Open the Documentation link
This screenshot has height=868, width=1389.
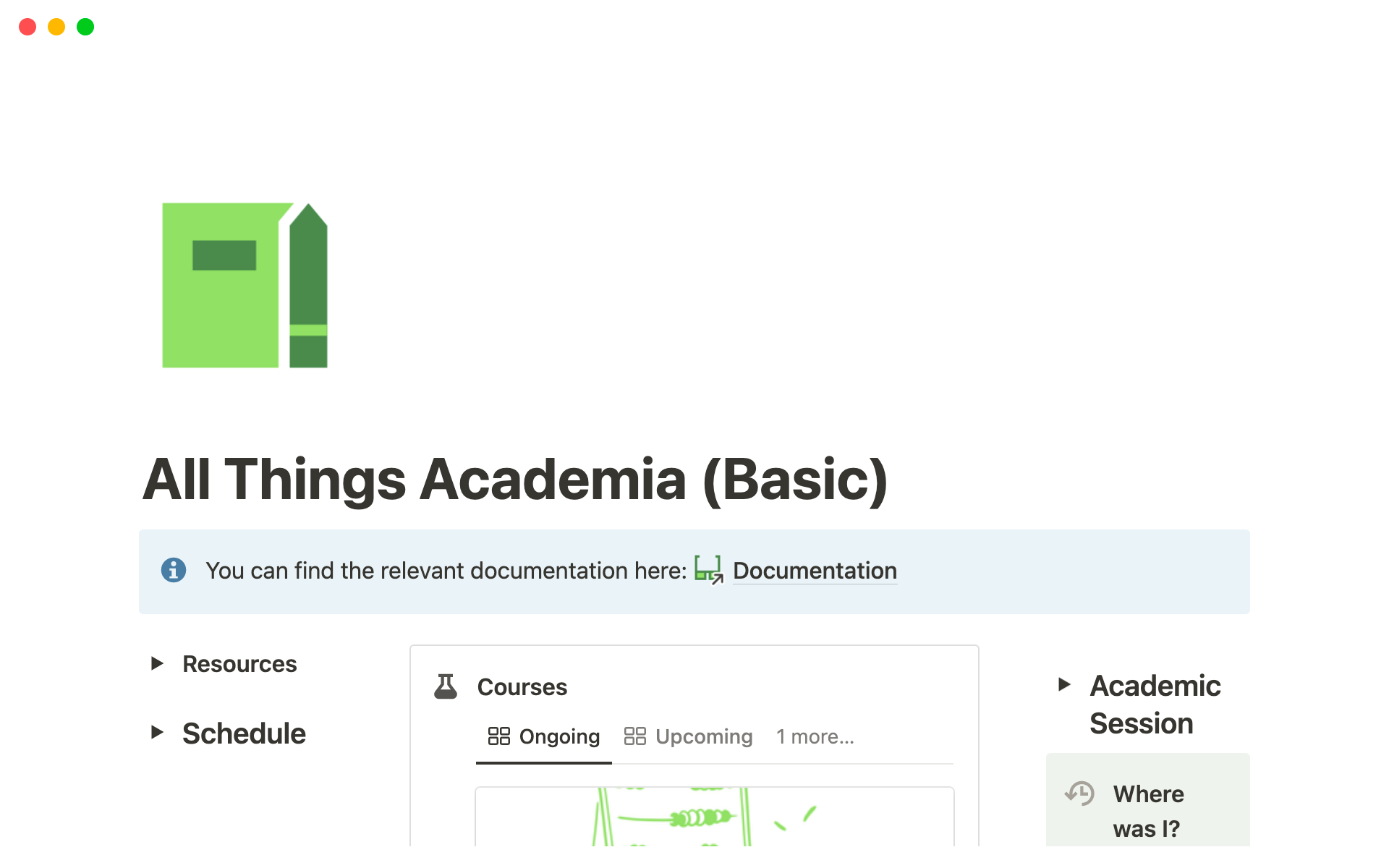pyautogui.click(x=815, y=571)
